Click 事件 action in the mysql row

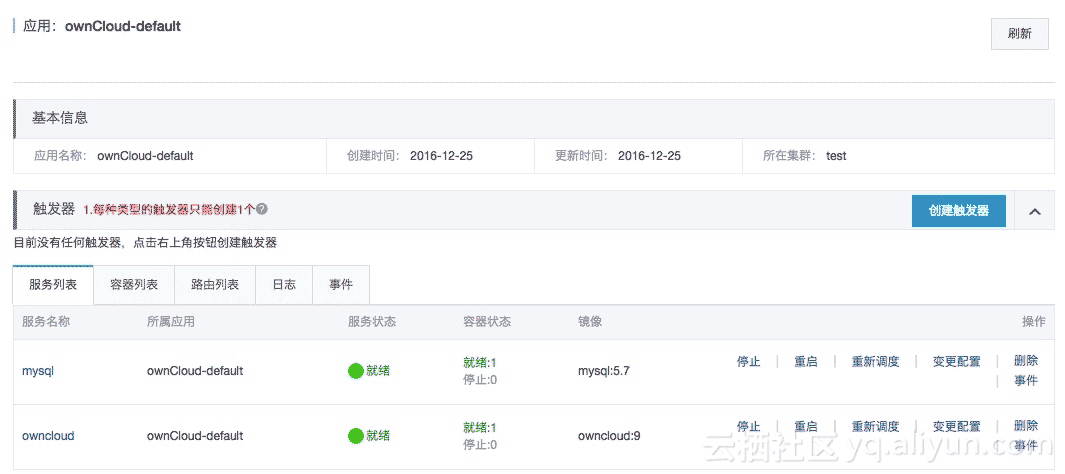click(1026, 380)
